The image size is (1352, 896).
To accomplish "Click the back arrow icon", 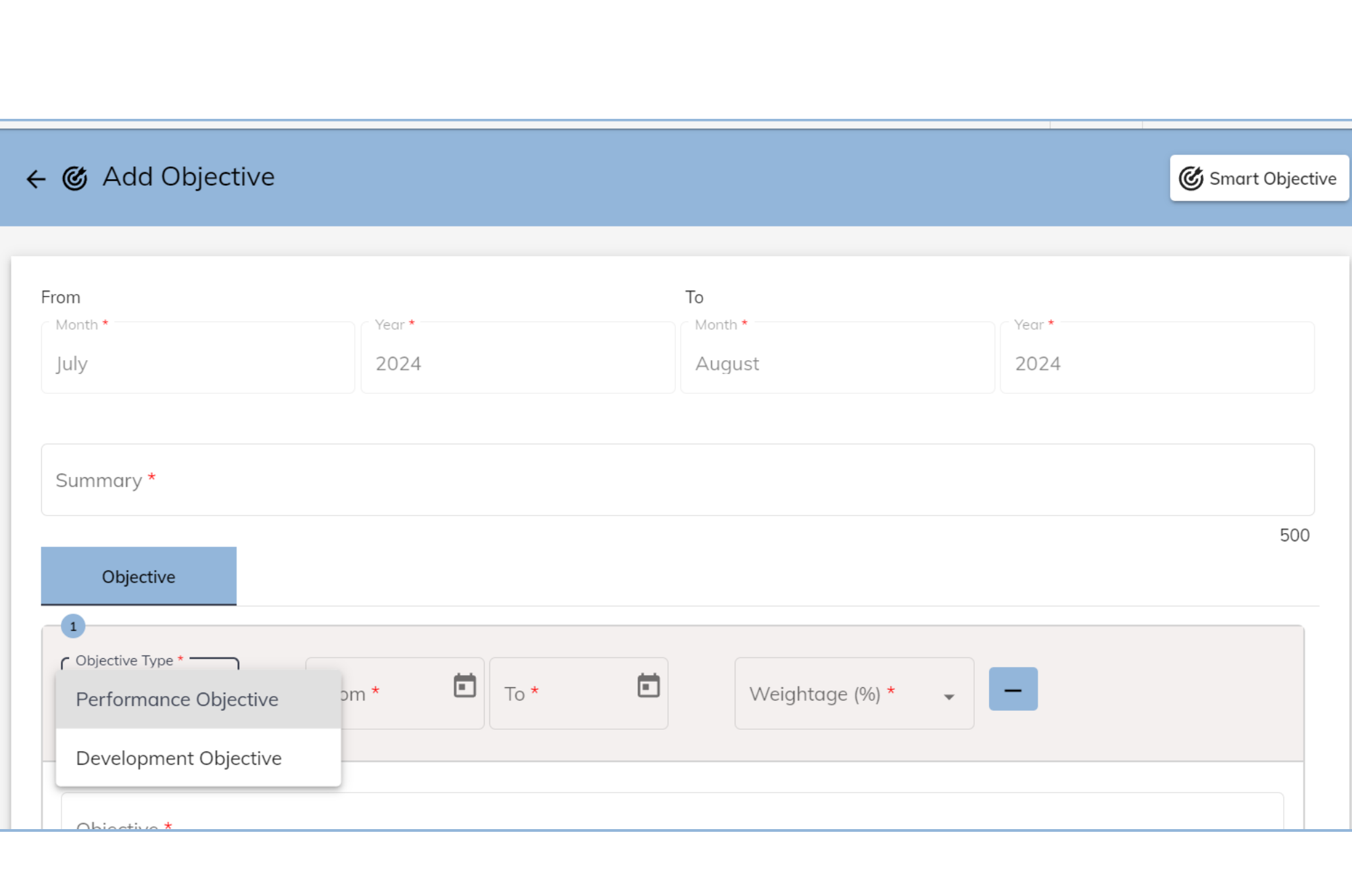I will pos(36,179).
